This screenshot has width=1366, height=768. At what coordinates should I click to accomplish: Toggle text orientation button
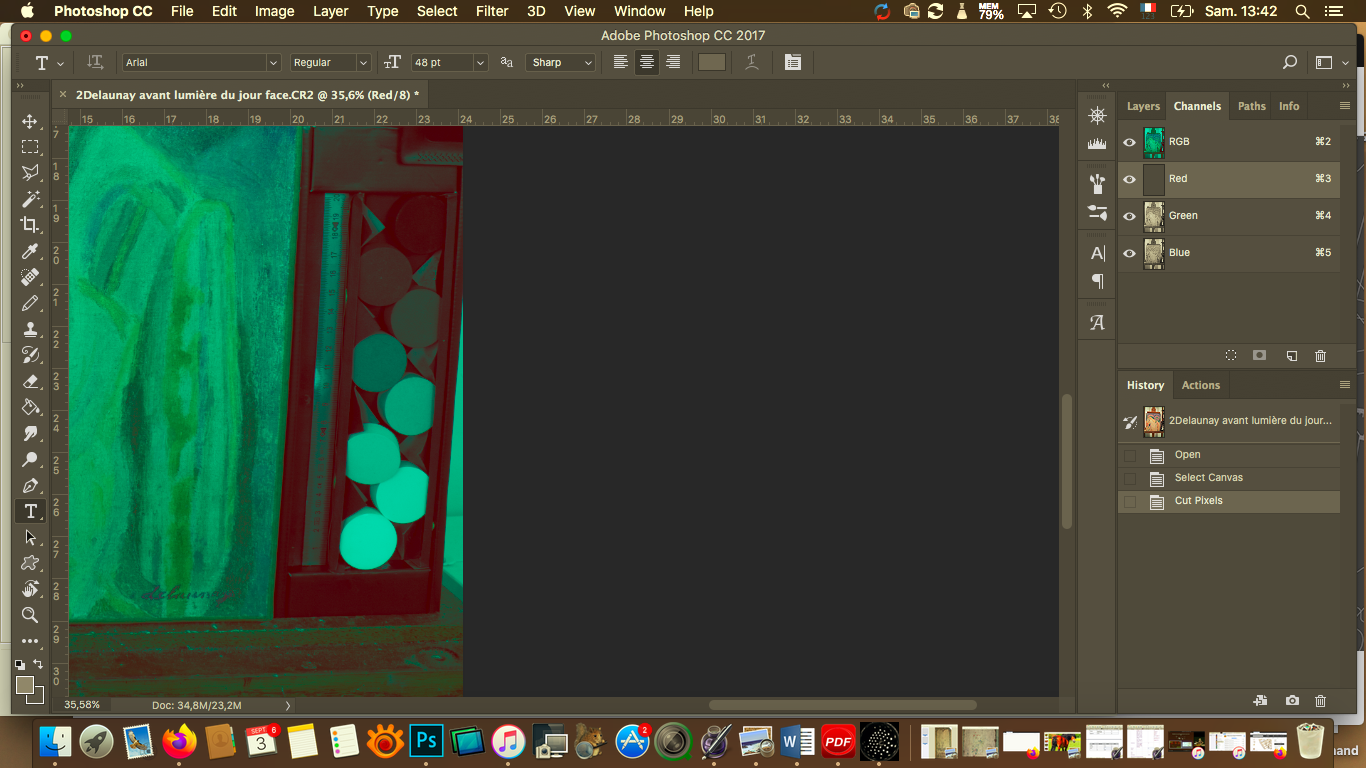point(95,62)
